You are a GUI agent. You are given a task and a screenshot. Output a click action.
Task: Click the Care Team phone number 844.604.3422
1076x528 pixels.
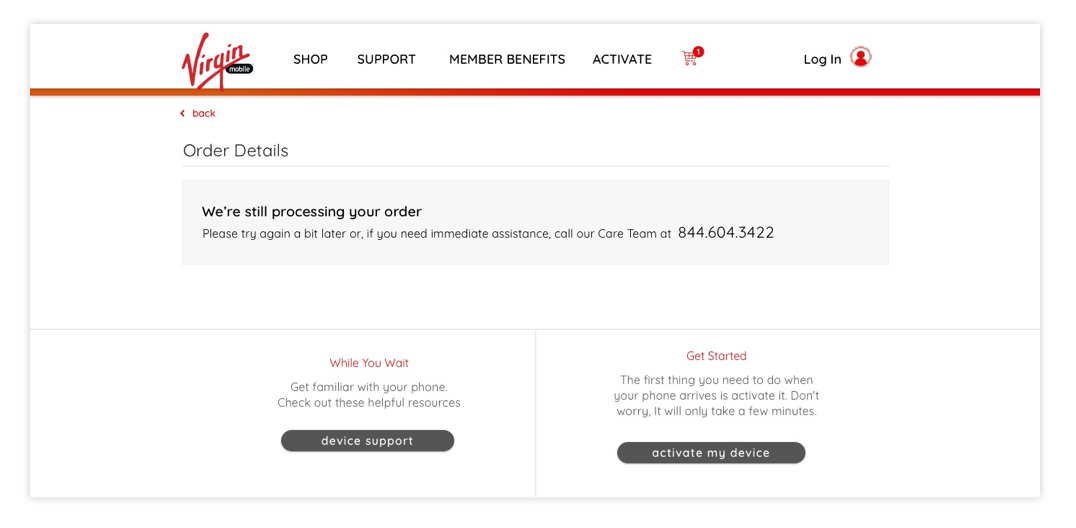click(726, 233)
